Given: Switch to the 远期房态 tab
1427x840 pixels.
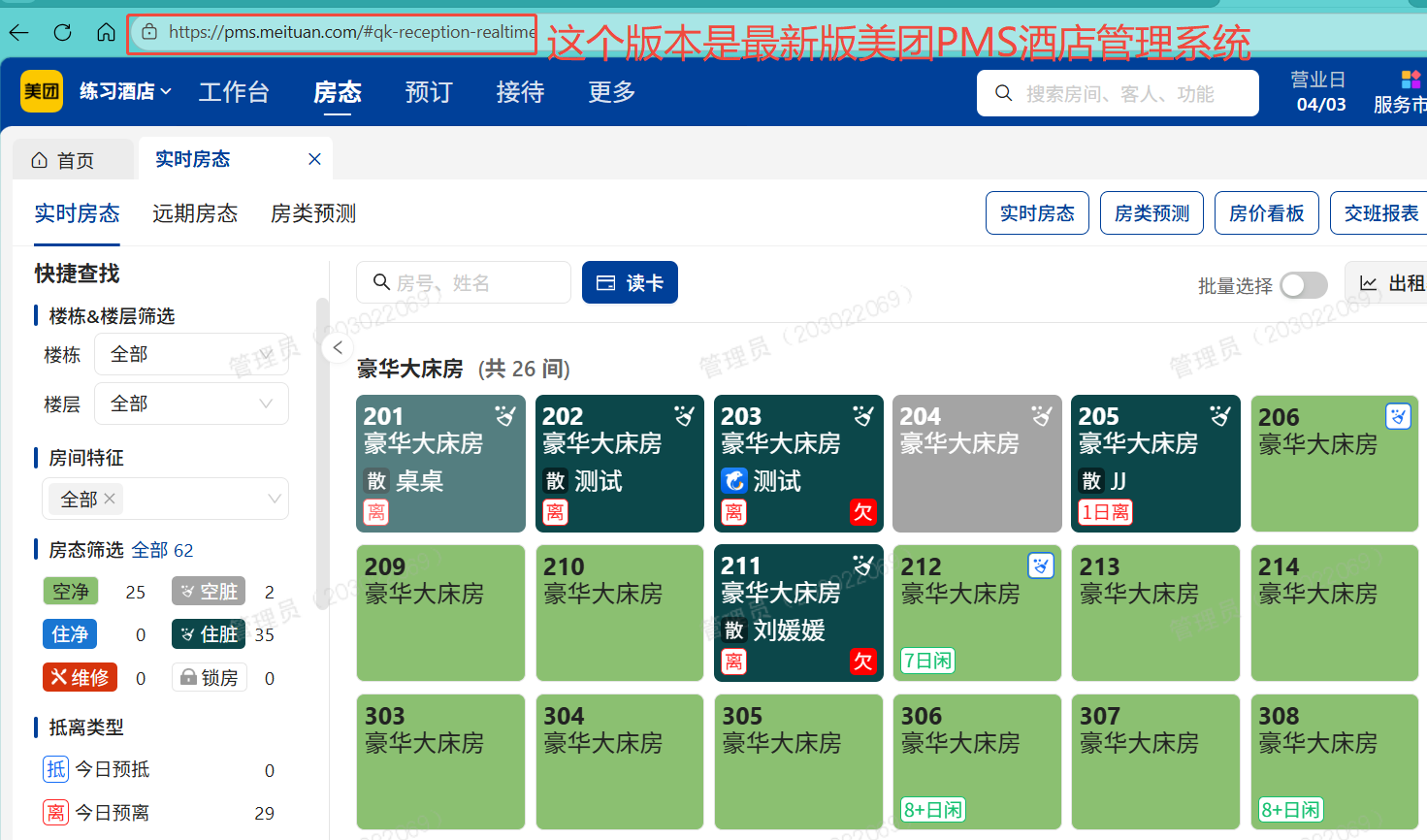Looking at the screenshot, I should tap(195, 213).
